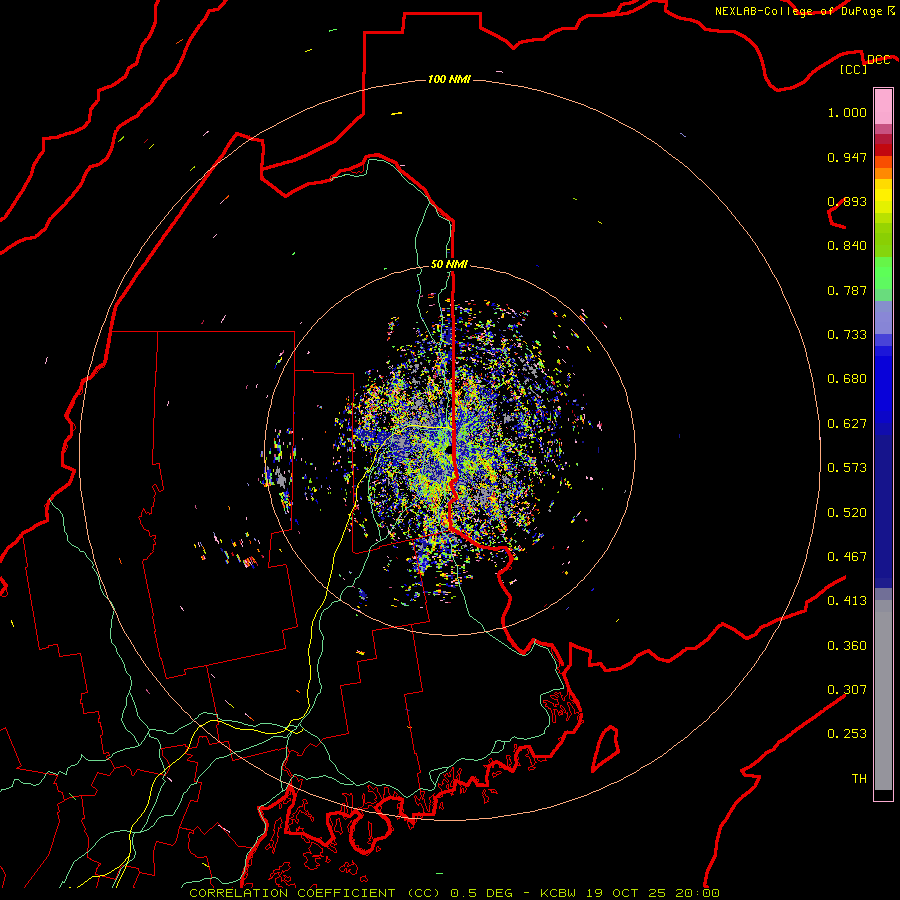Click the [CC] unit label
Screen dimensions: 900x900
(853, 69)
